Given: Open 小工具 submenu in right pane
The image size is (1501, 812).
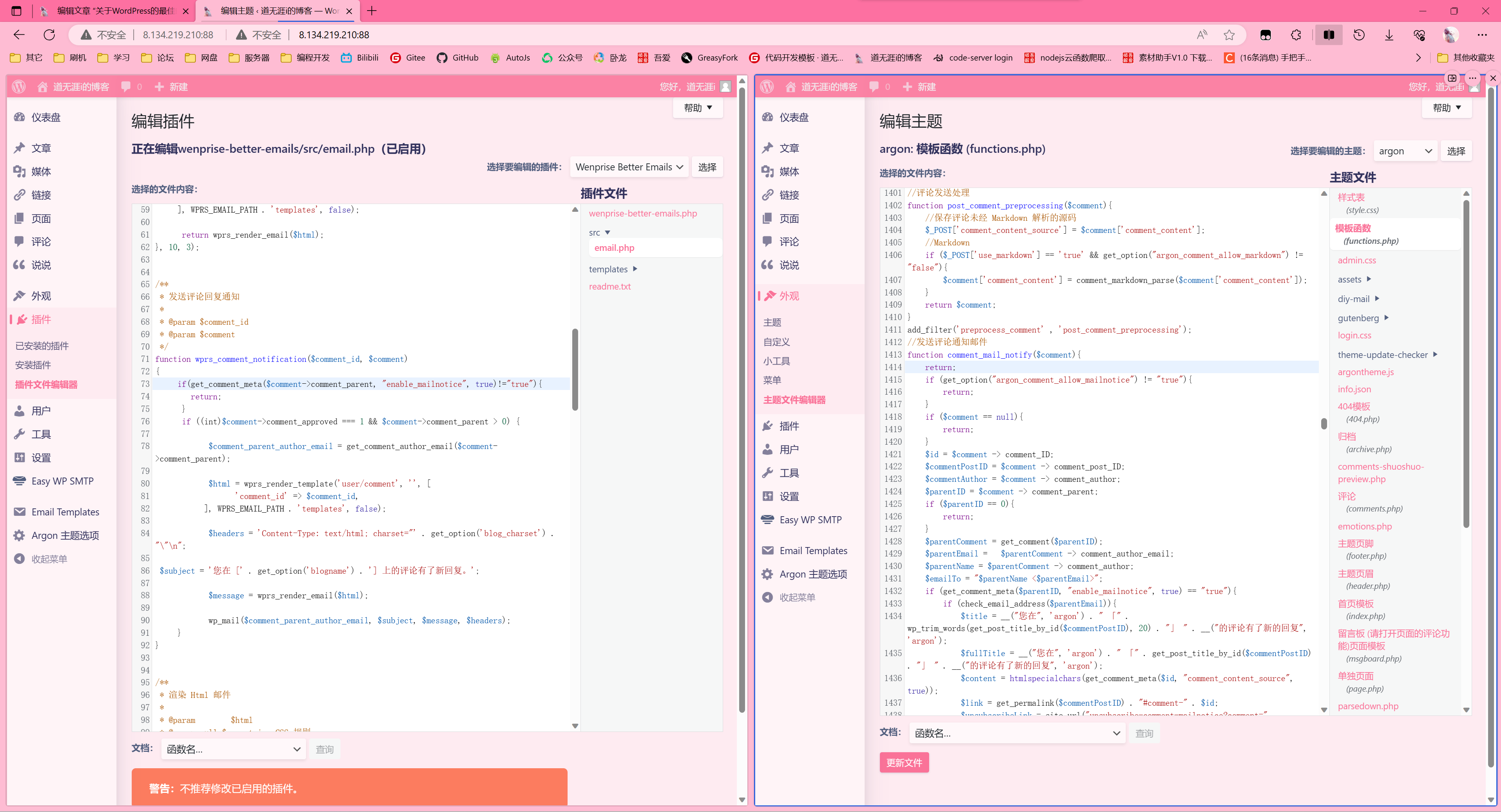Looking at the screenshot, I should [x=777, y=361].
